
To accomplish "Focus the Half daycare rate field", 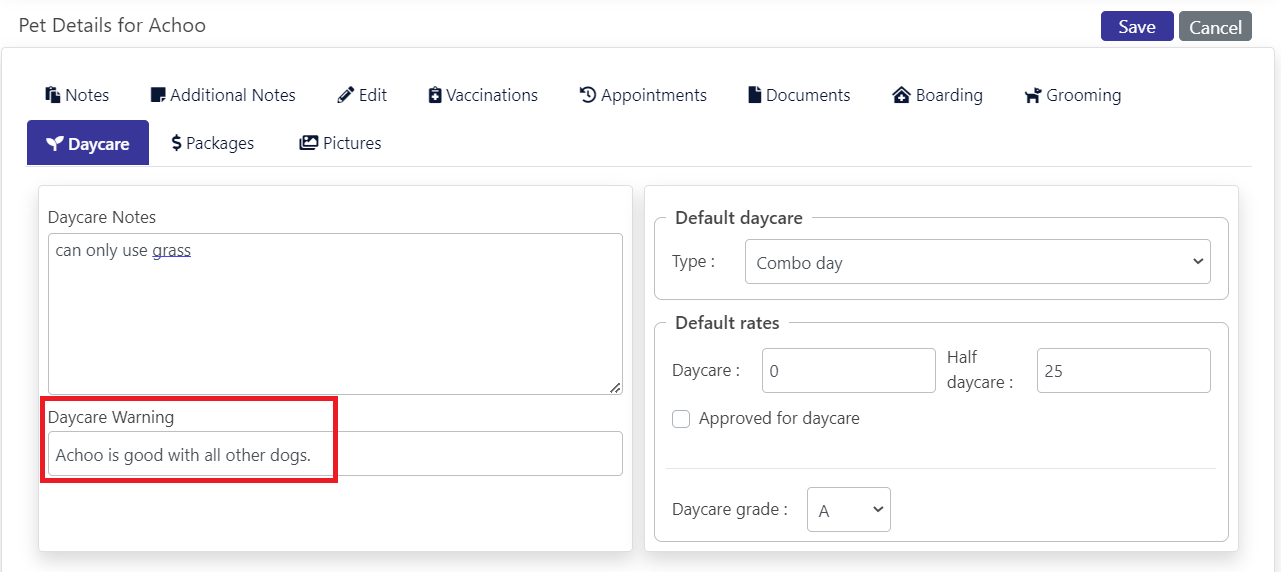I will [x=1124, y=371].
